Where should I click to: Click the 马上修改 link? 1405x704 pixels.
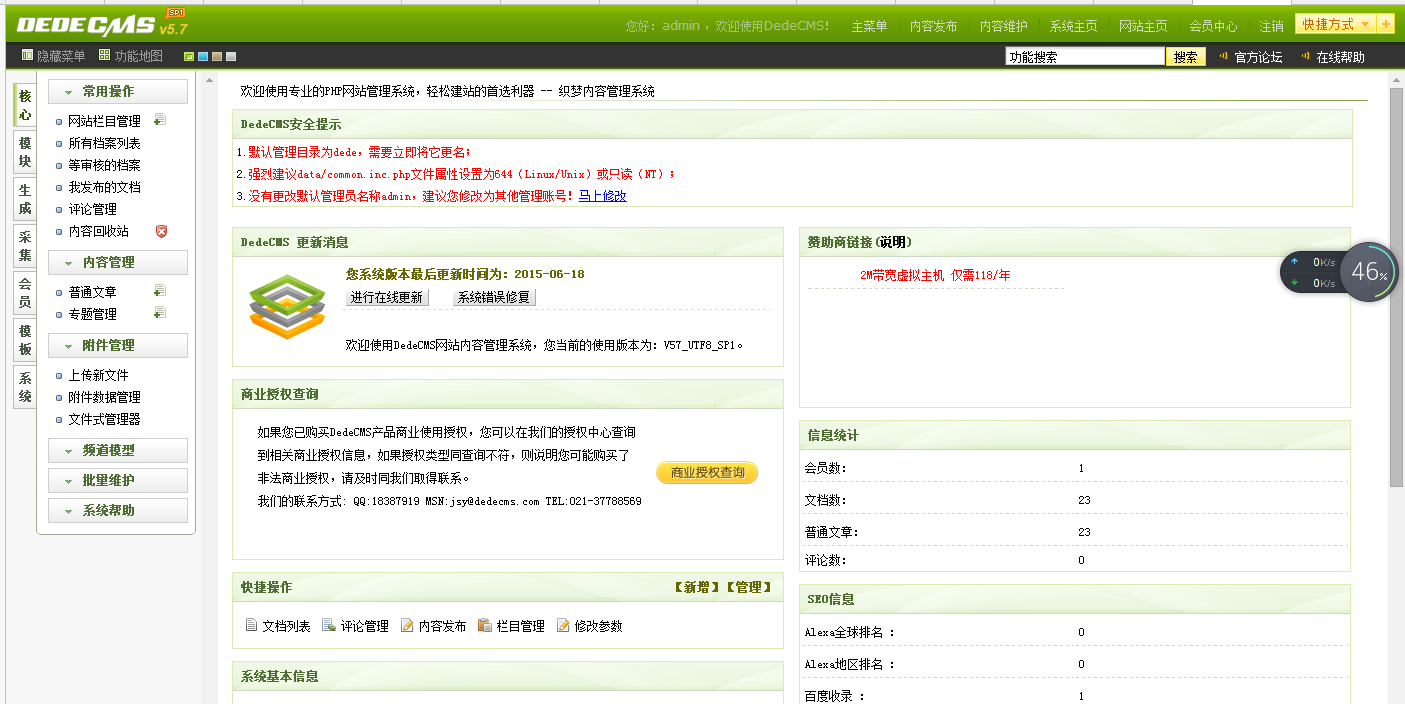pos(603,196)
